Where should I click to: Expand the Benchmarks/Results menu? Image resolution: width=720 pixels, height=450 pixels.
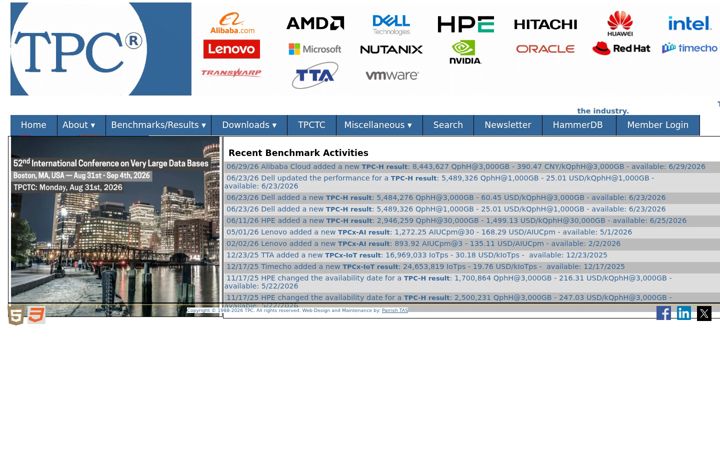158,125
